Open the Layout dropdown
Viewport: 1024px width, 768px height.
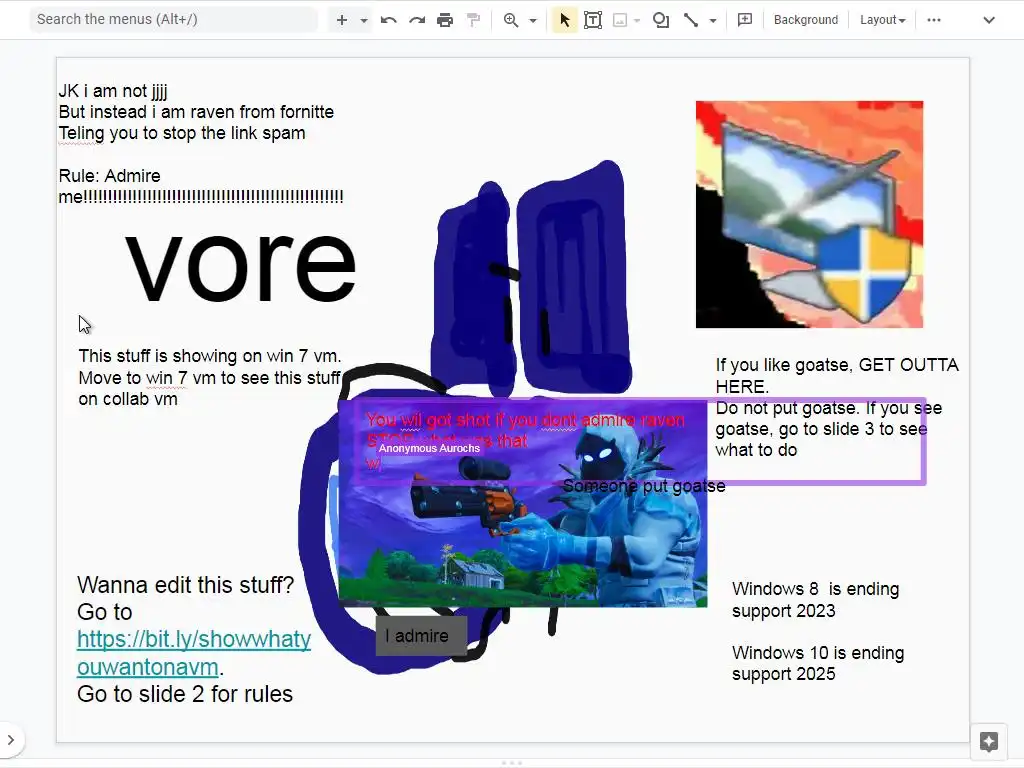(882, 20)
